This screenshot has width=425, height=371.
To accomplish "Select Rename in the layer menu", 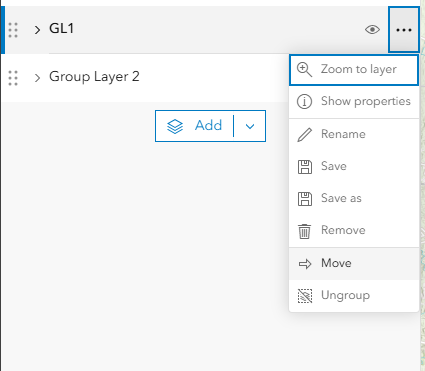I will click(x=354, y=134).
